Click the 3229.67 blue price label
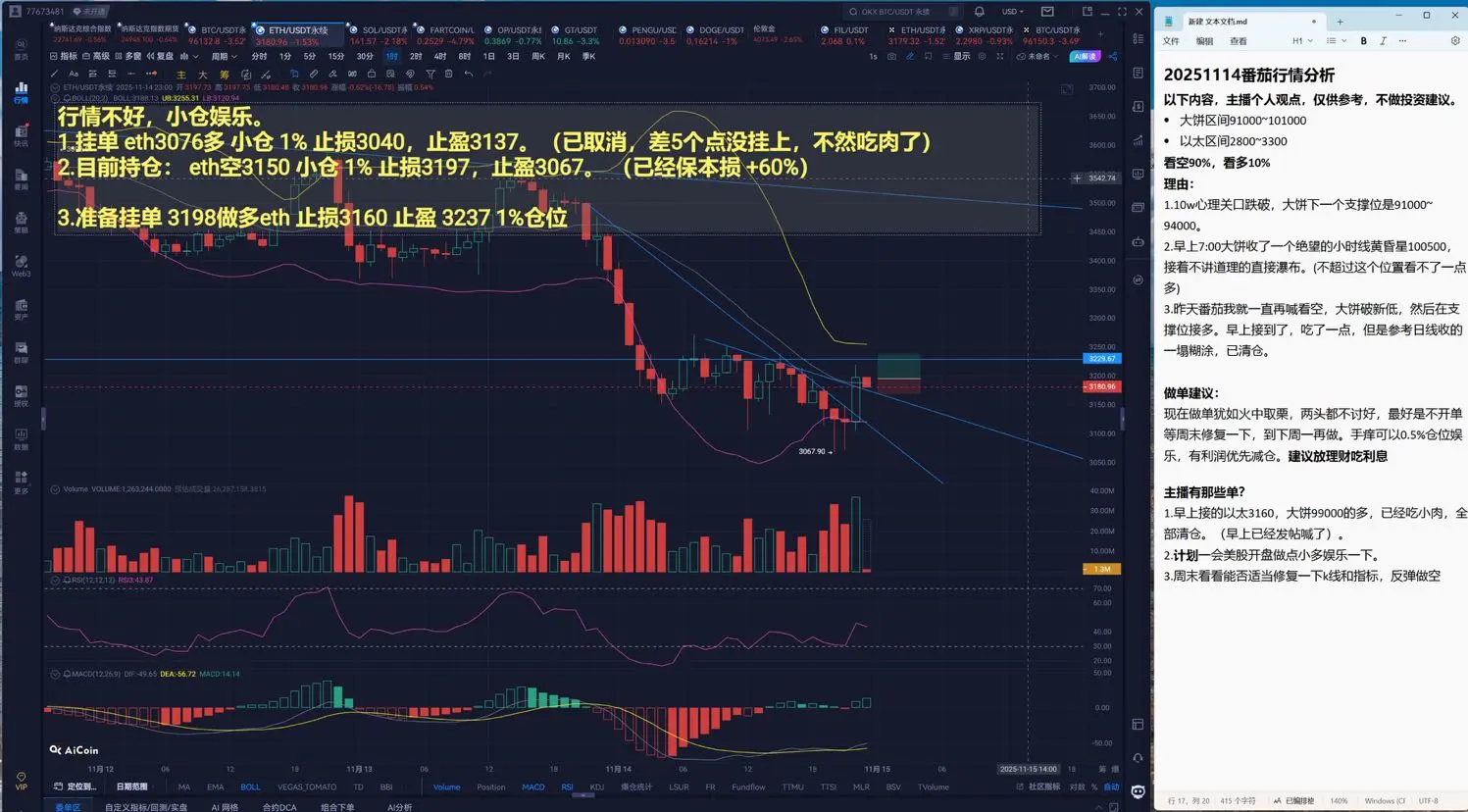This screenshot has width=1468, height=812. (x=1101, y=359)
